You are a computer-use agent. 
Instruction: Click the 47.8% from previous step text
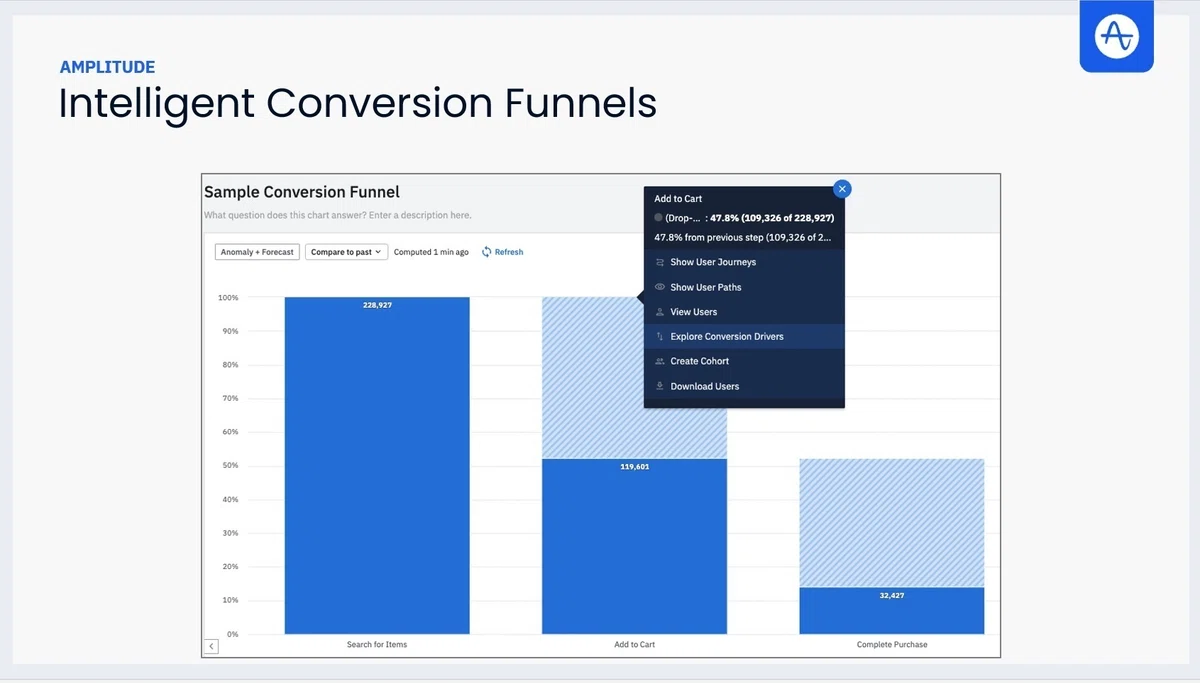[743, 238]
